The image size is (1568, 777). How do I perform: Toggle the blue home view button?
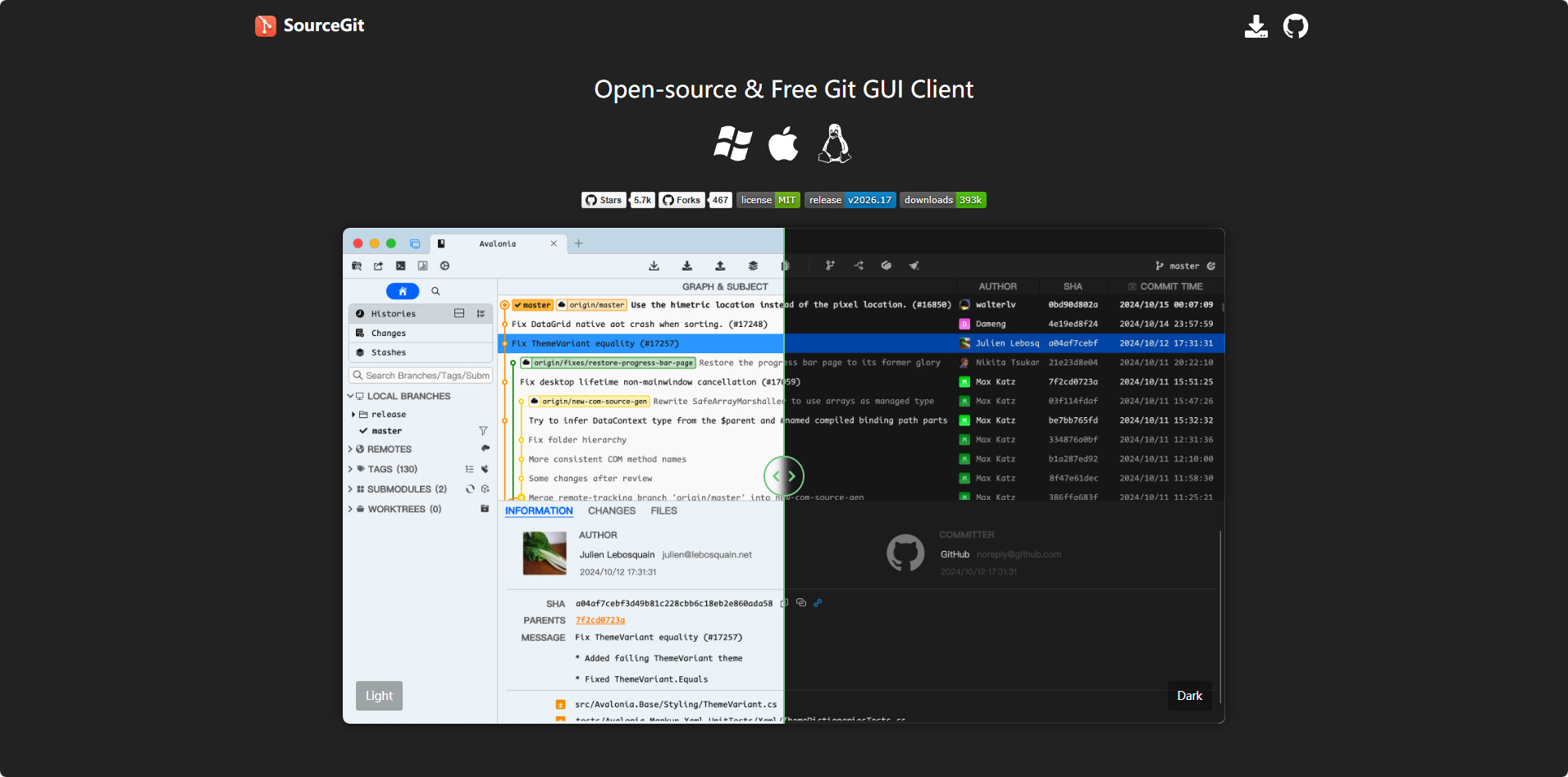[403, 291]
